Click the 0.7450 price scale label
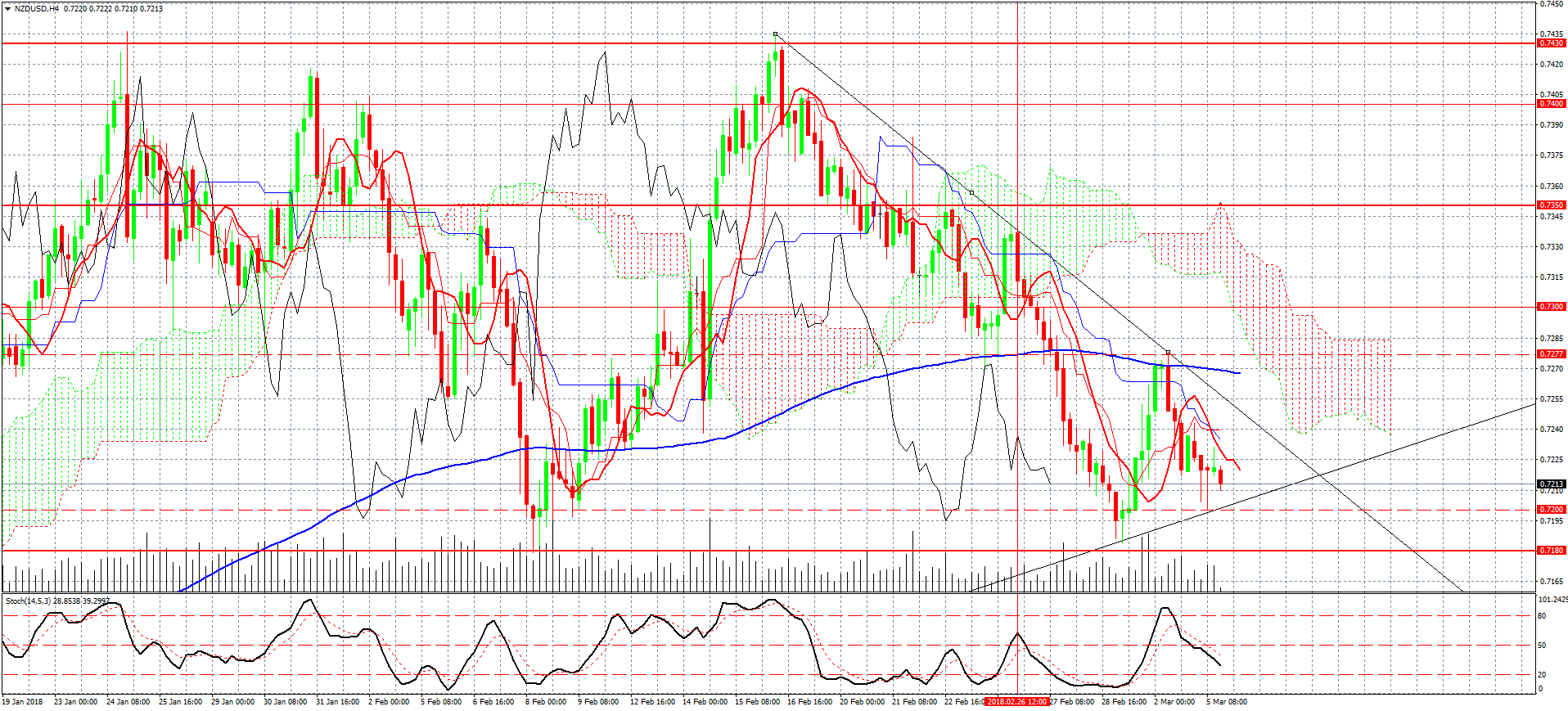This screenshot has width=1568, height=711. 1552,4
